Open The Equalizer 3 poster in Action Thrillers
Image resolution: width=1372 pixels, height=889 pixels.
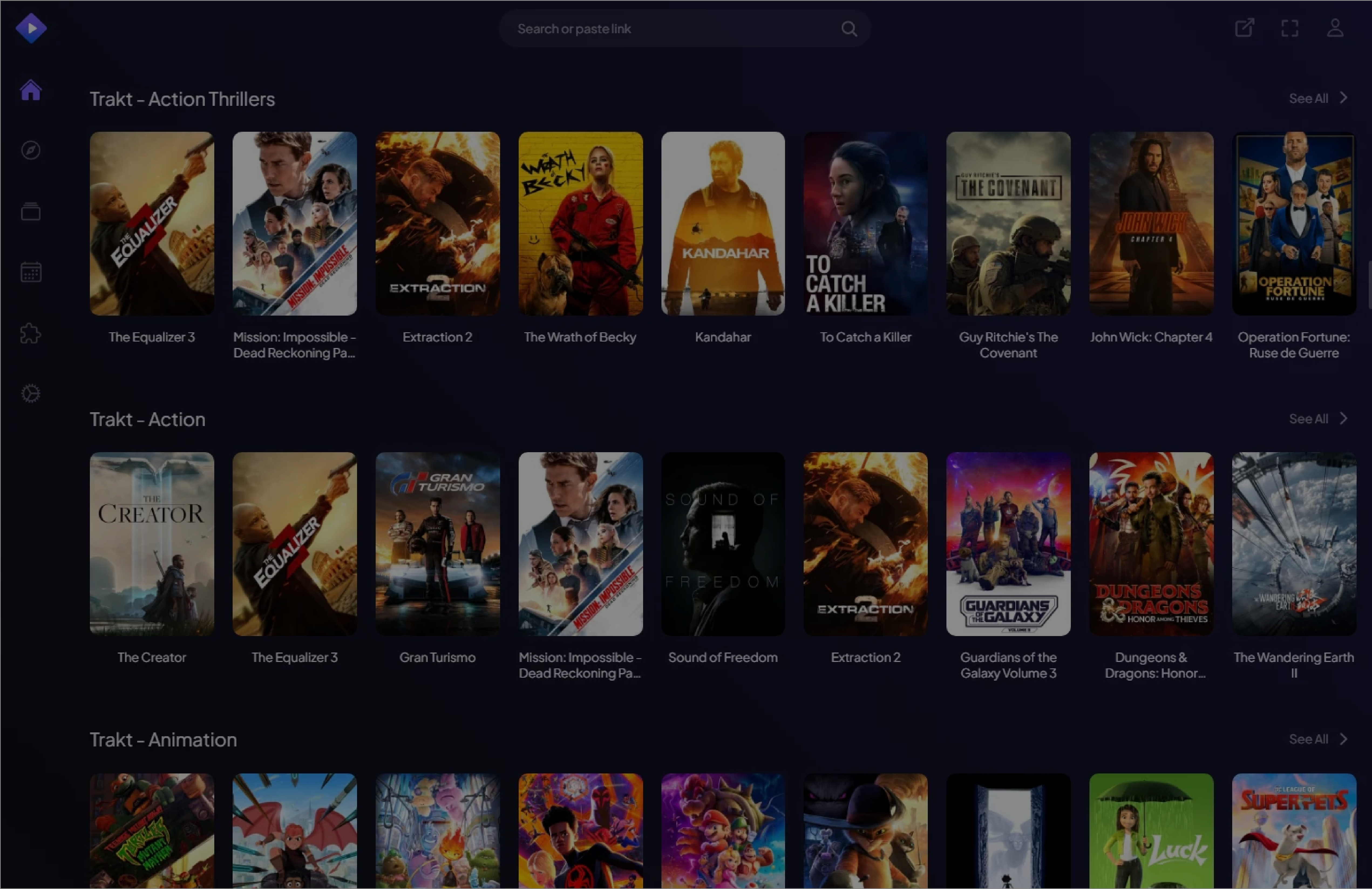pos(152,224)
